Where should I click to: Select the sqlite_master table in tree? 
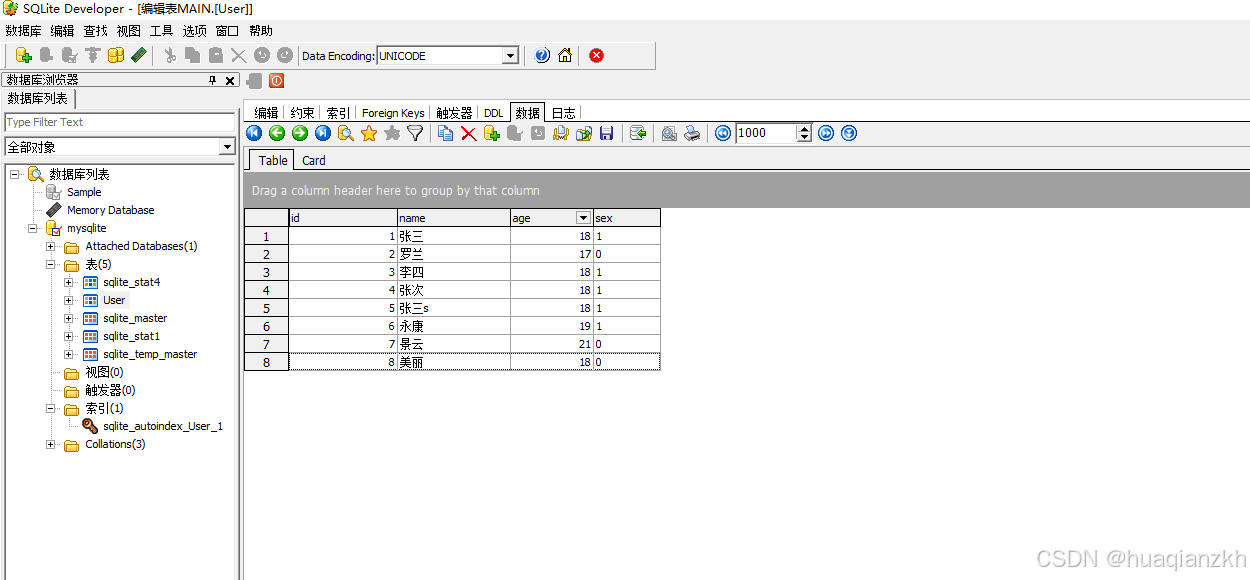[x=135, y=318]
